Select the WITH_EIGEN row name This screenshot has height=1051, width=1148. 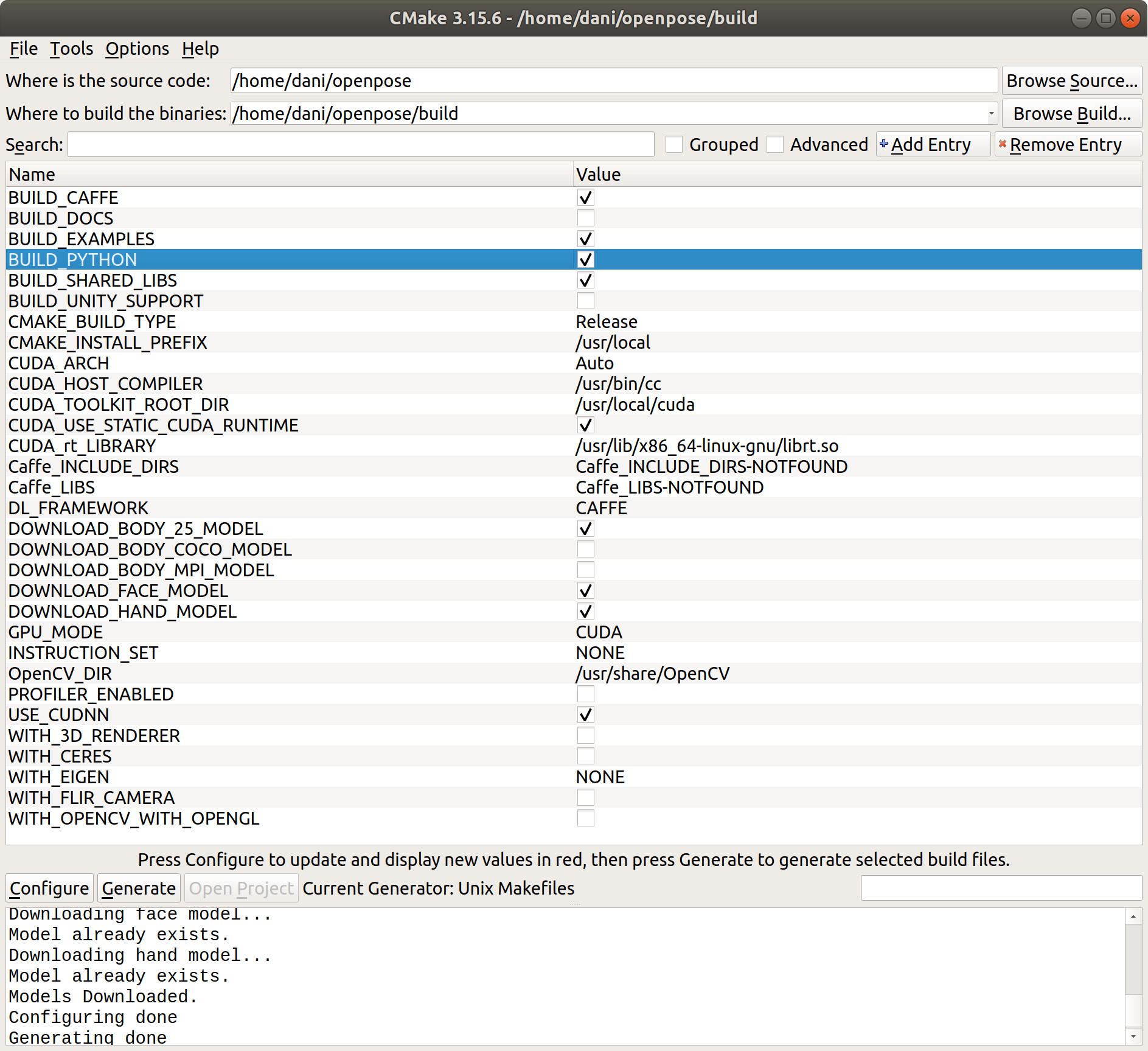pos(58,777)
